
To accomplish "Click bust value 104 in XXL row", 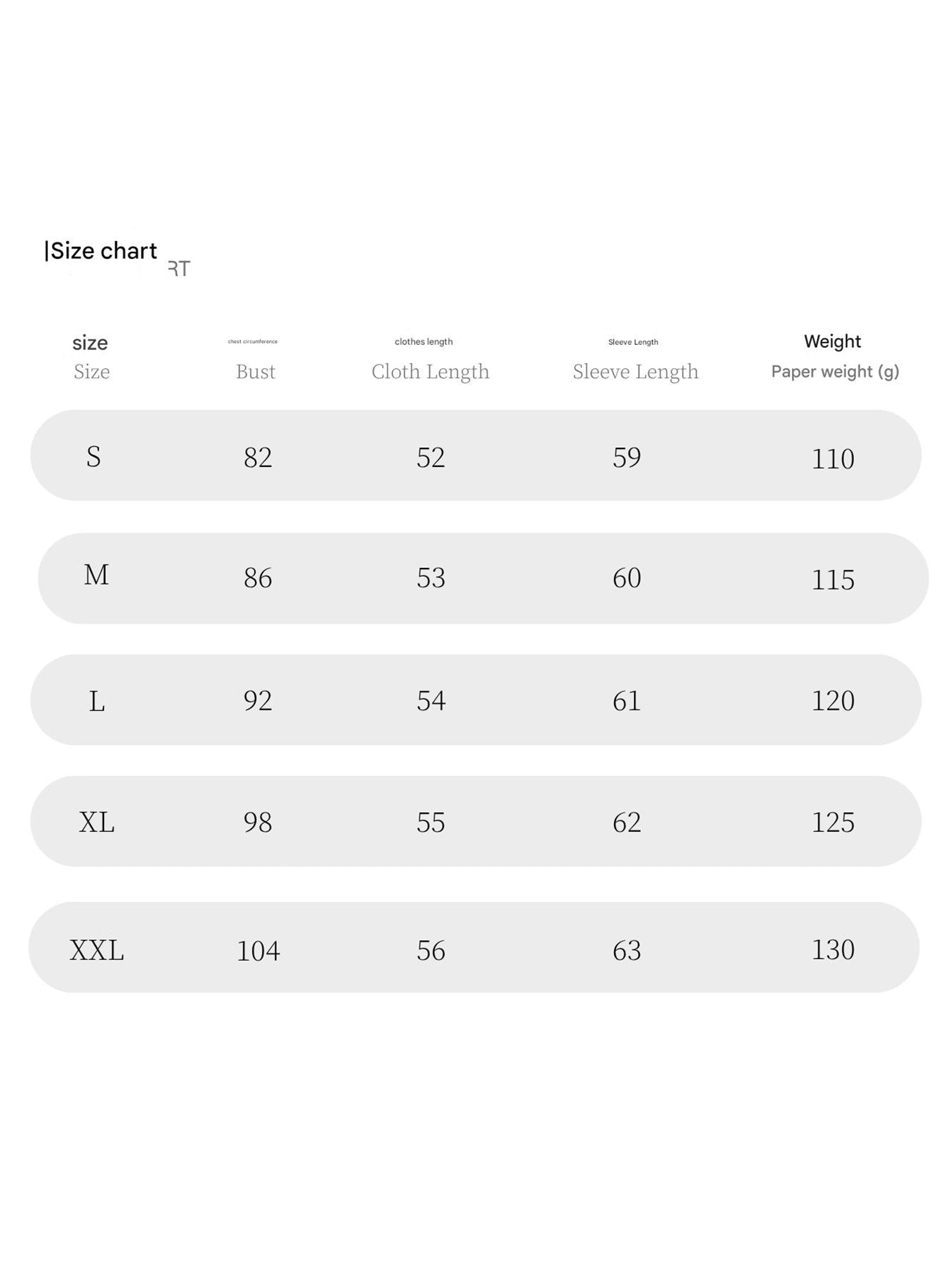I will pyautogui.click(x=258, y=951).
